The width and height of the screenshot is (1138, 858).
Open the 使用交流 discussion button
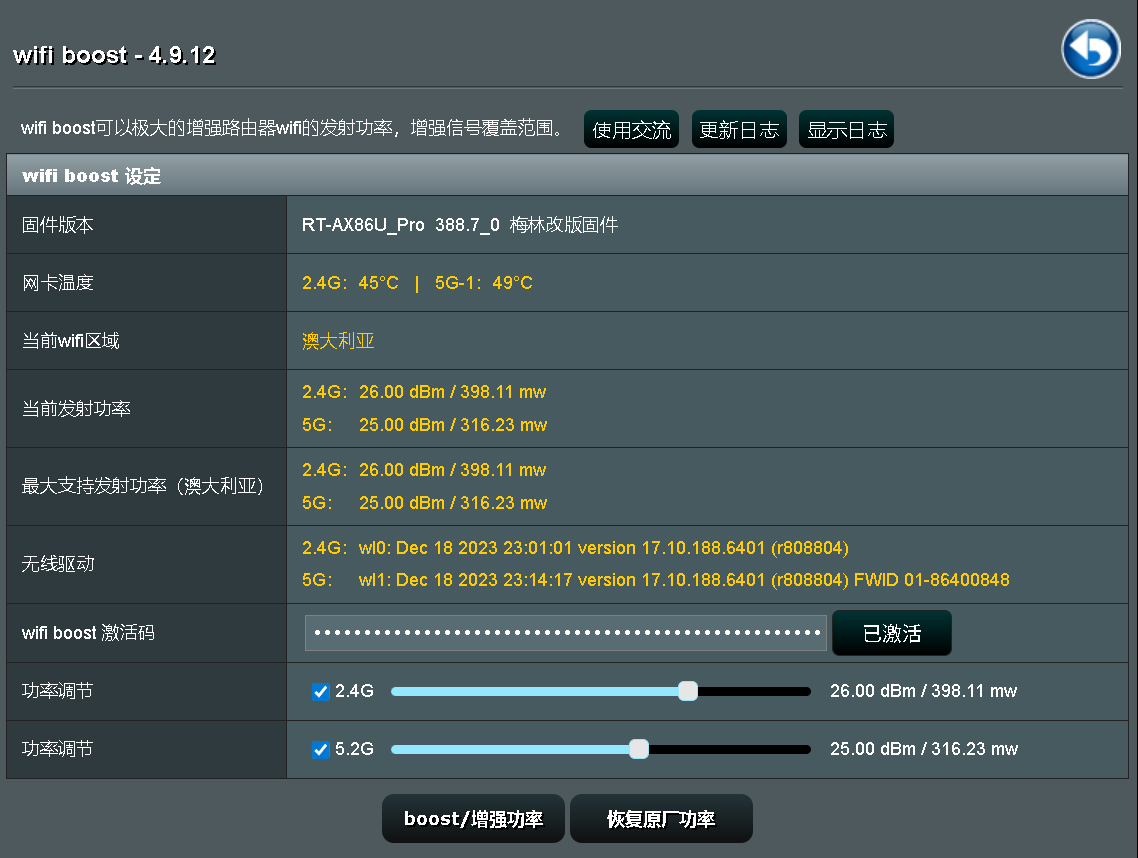point(631,130)
